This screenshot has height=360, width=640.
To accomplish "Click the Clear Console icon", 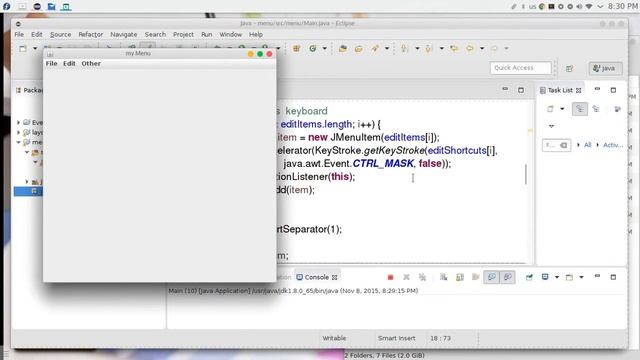I will click(444, 277).
